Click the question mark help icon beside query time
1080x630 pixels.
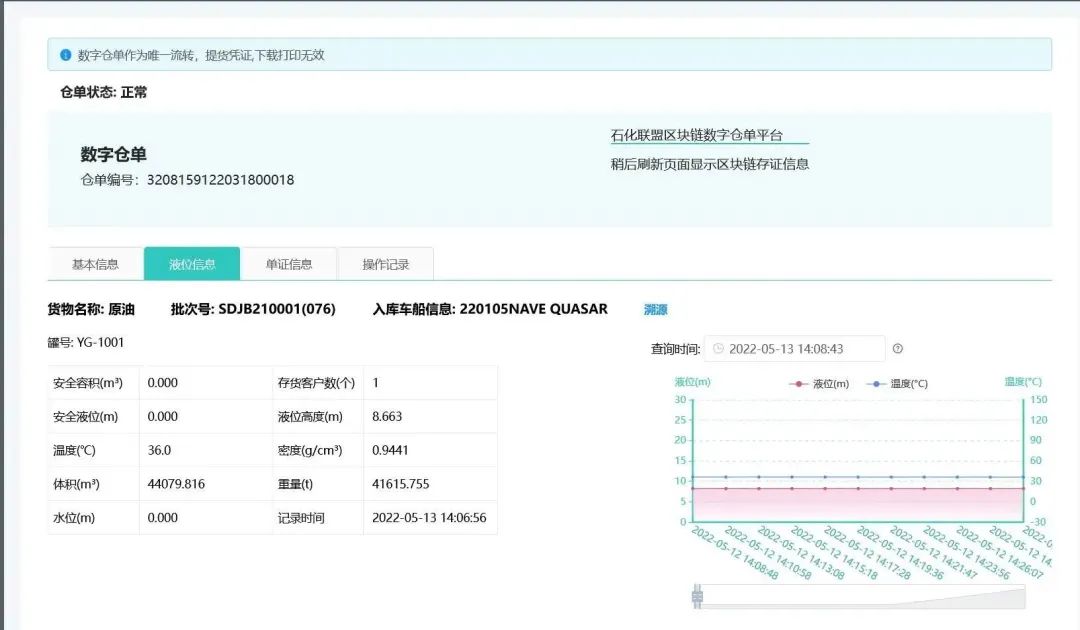pos(898,348)
